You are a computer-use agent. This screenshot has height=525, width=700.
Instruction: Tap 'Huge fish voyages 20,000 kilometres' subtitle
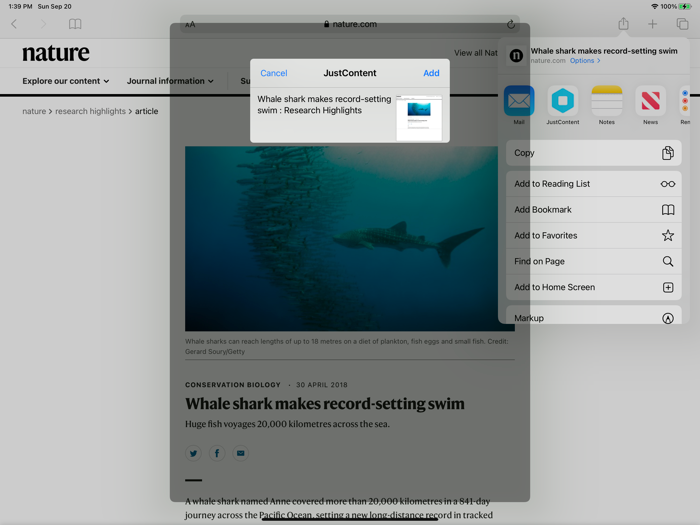tap(287, 424)
